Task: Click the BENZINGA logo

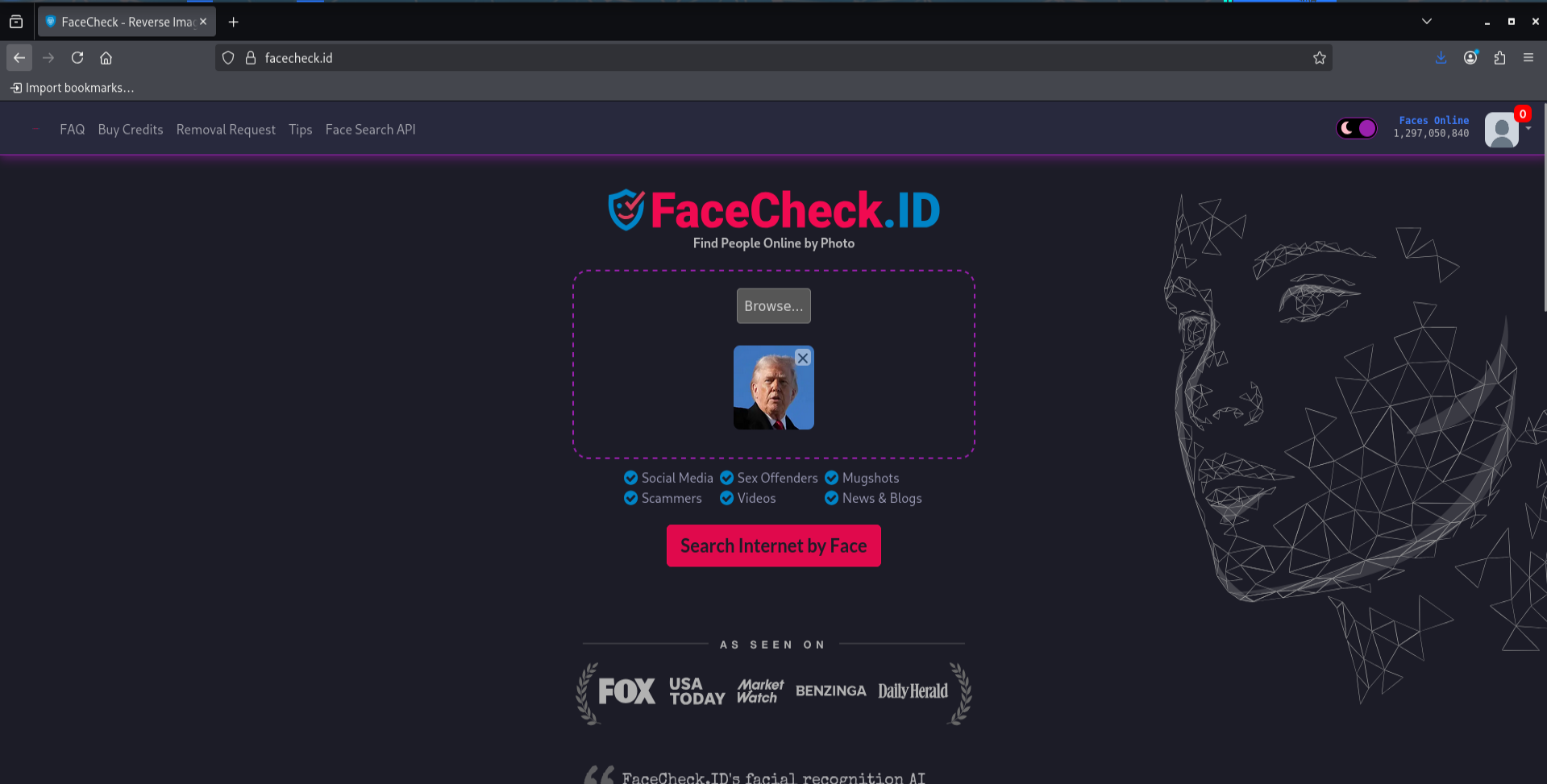Action: pos(830,691)
